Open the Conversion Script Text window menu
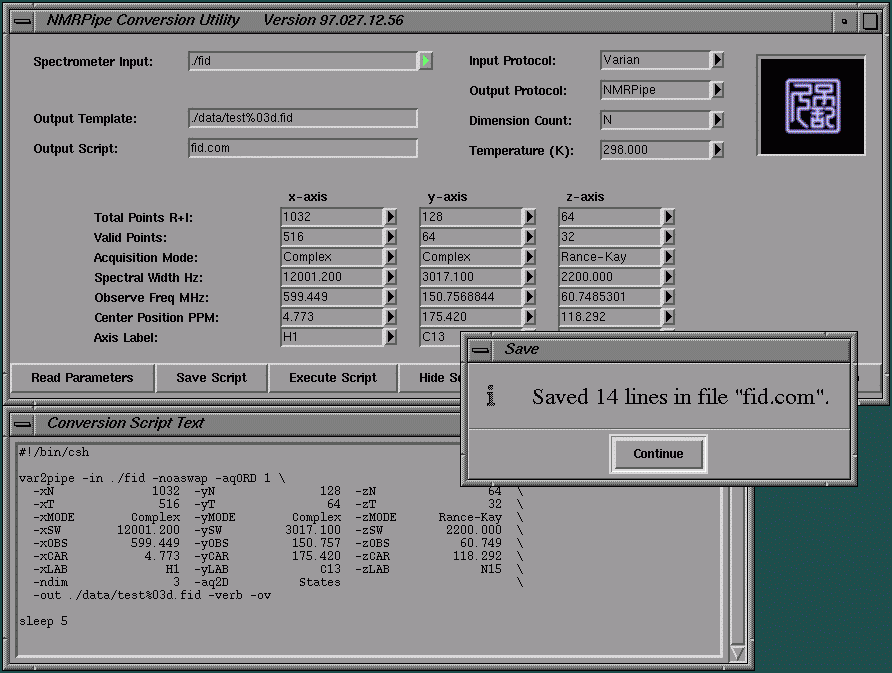The height and width of the screenshot is (673, 892). click(x=23, y=424)
